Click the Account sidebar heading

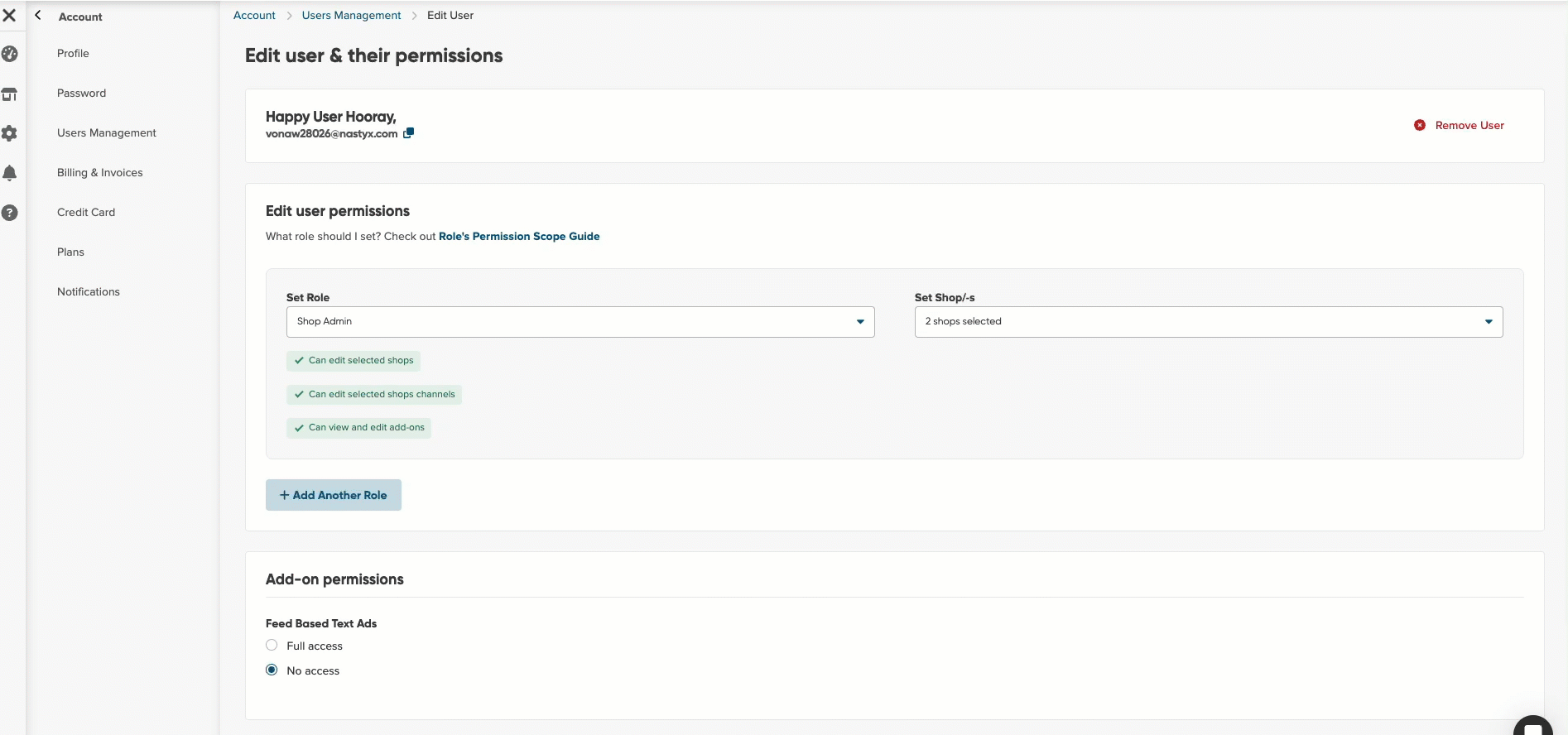coord(80,17)
